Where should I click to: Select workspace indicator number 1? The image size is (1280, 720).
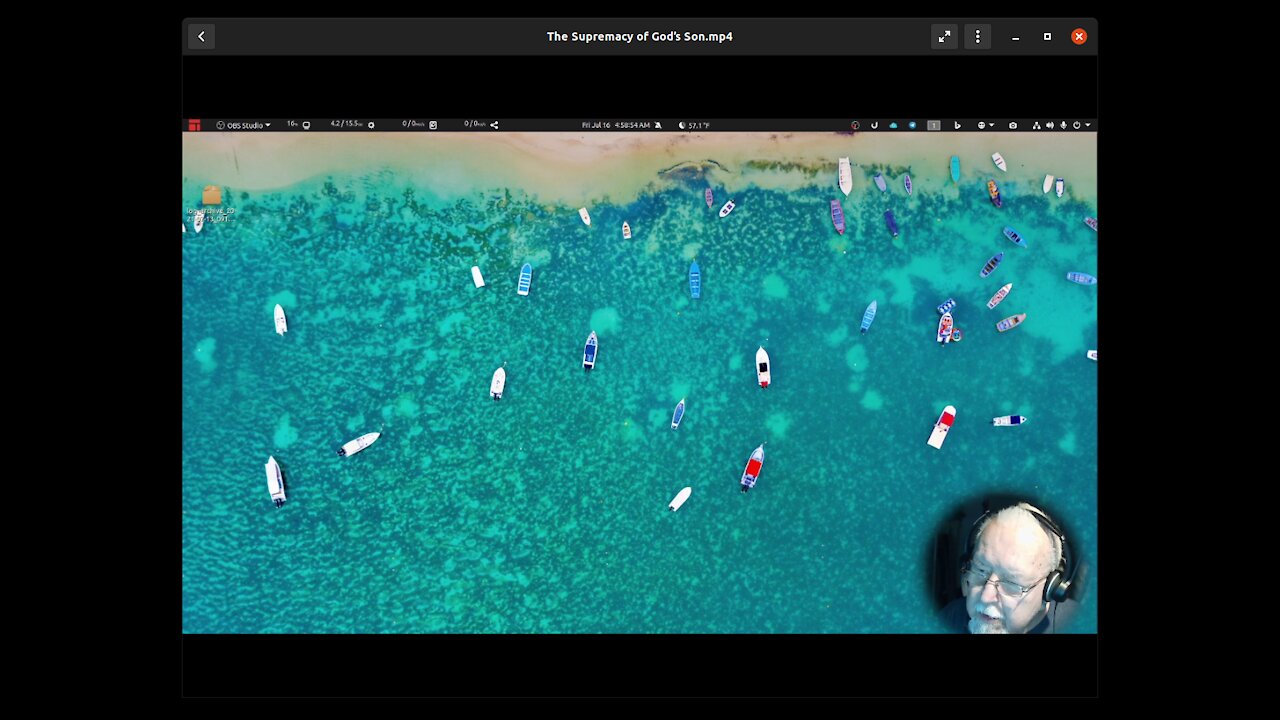934,125
